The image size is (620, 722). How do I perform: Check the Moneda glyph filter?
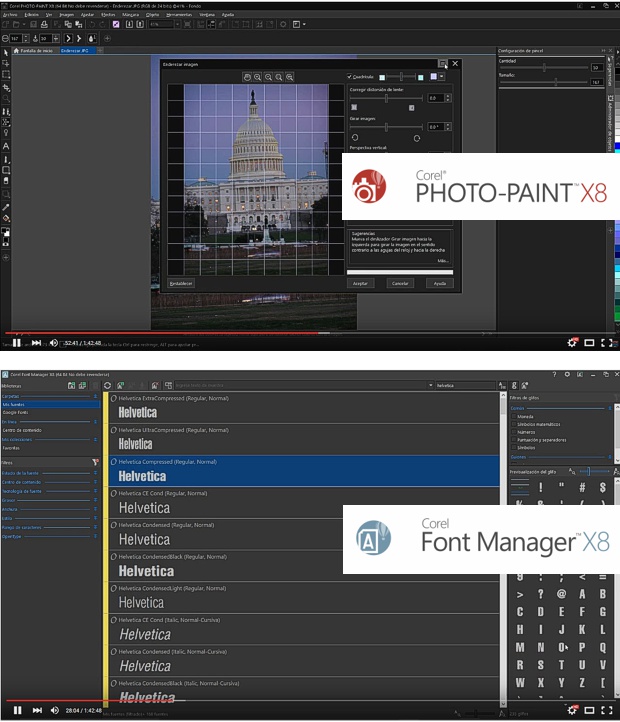click(514, 416)
